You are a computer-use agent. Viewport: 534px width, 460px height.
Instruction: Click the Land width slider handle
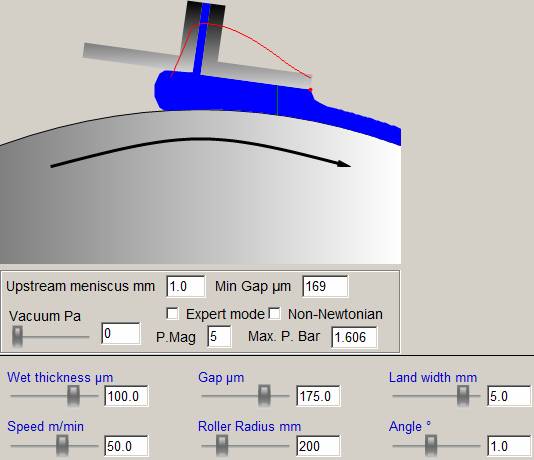pos(462,396)
